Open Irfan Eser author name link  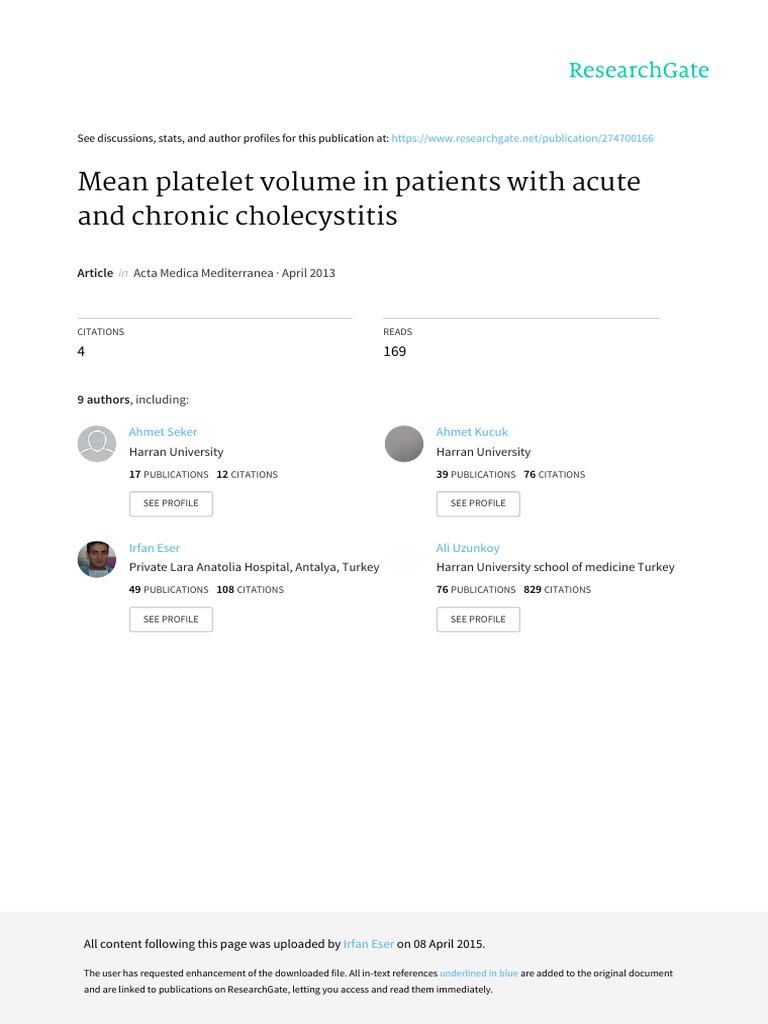[x=154, y=548]
